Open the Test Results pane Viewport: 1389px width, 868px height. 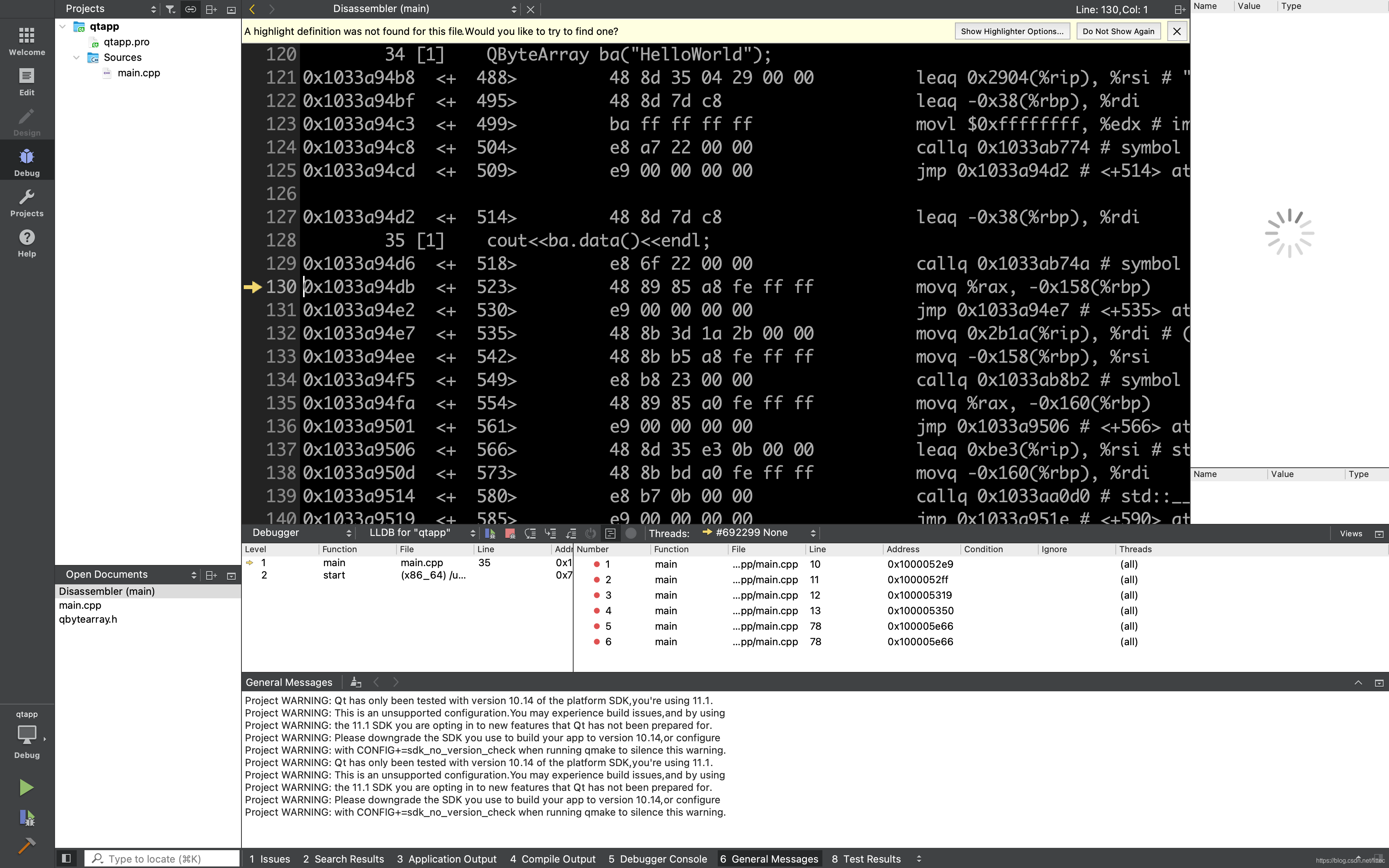pos(866,859)
